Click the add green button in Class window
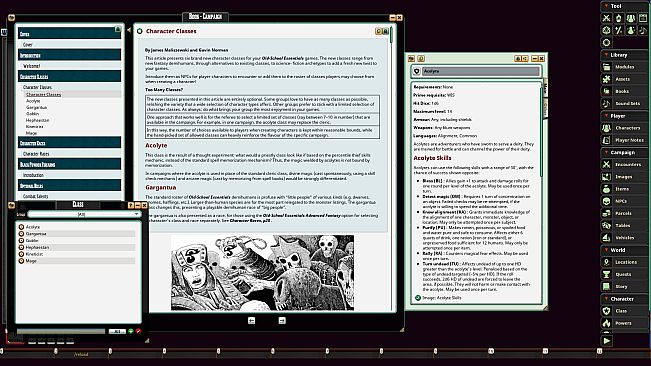This screenshot has height=366, width=651. point(131,331)
